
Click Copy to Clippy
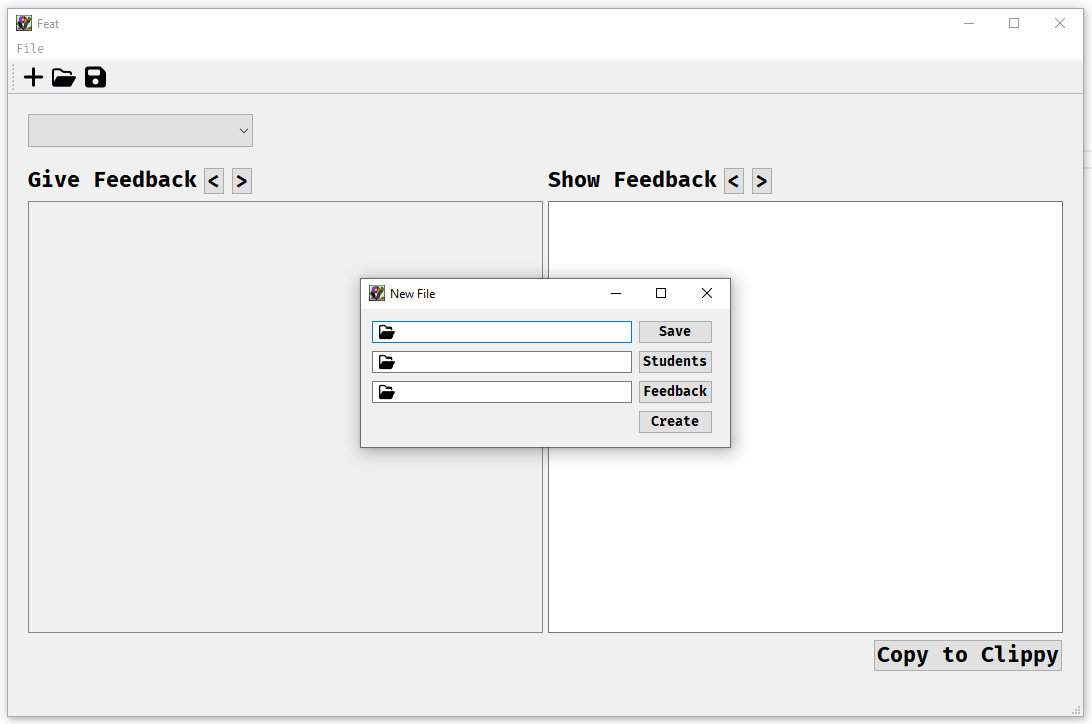click(967, 655)
